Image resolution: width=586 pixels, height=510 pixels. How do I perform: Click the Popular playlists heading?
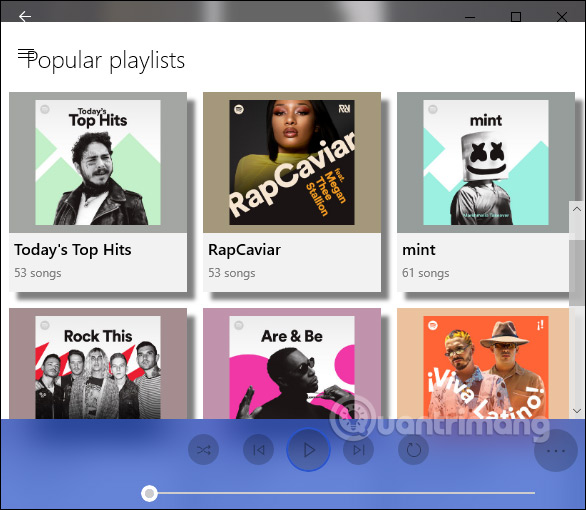click(105, 61)
